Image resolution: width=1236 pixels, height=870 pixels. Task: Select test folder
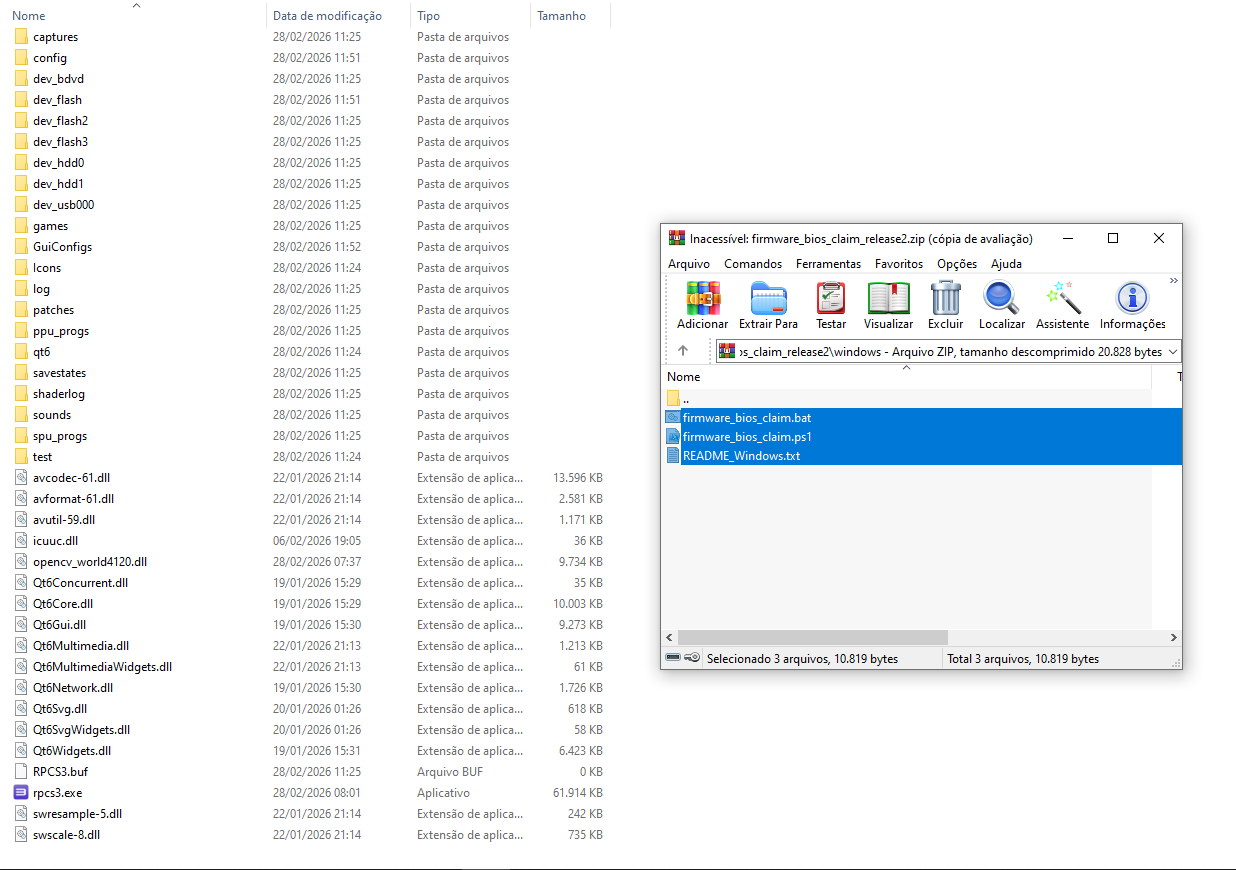pyautogui.click(x=42, y=457)
